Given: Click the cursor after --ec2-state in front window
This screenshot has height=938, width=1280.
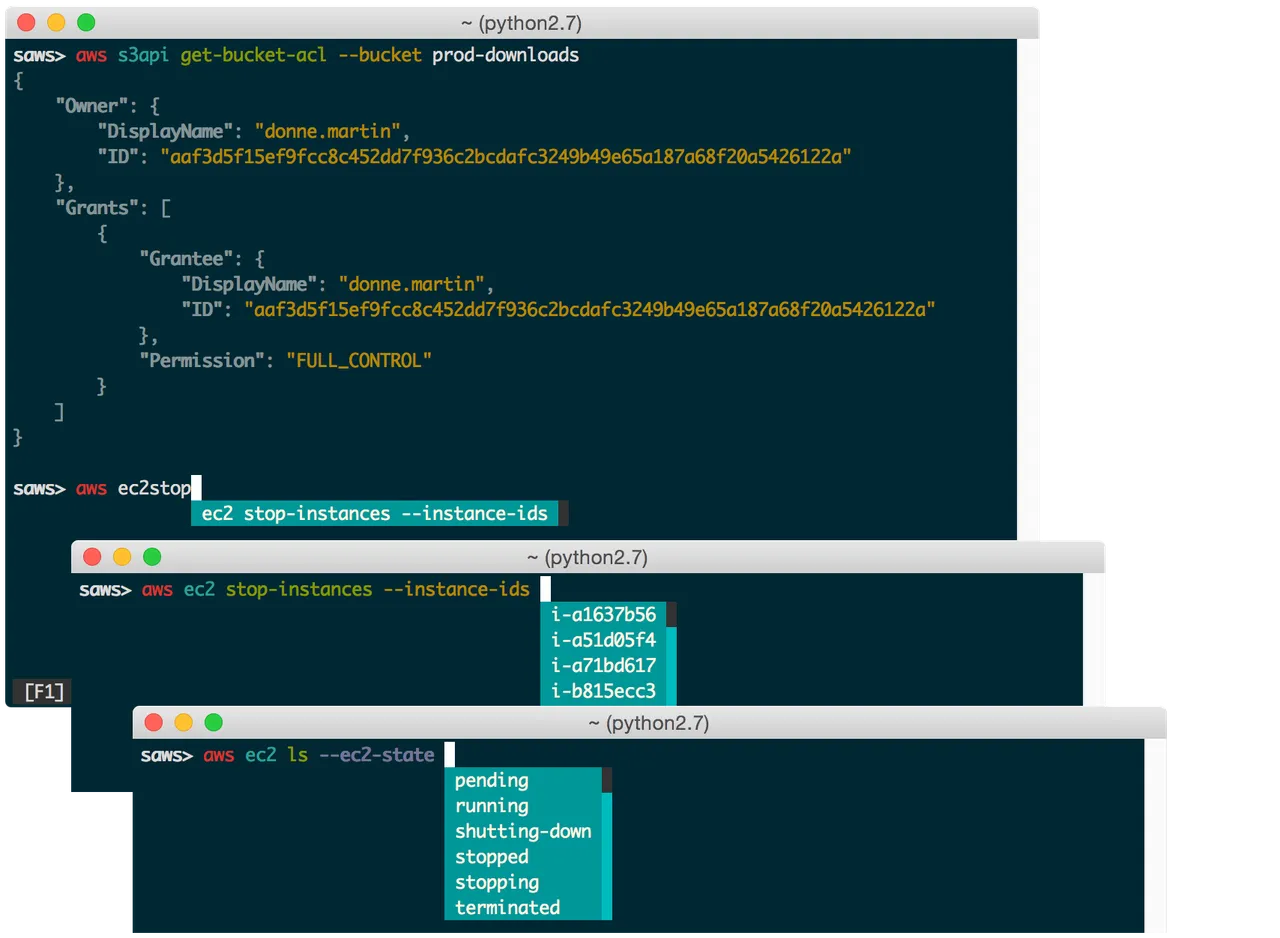Looking at the screenshot, I should (x=450, y=755).
